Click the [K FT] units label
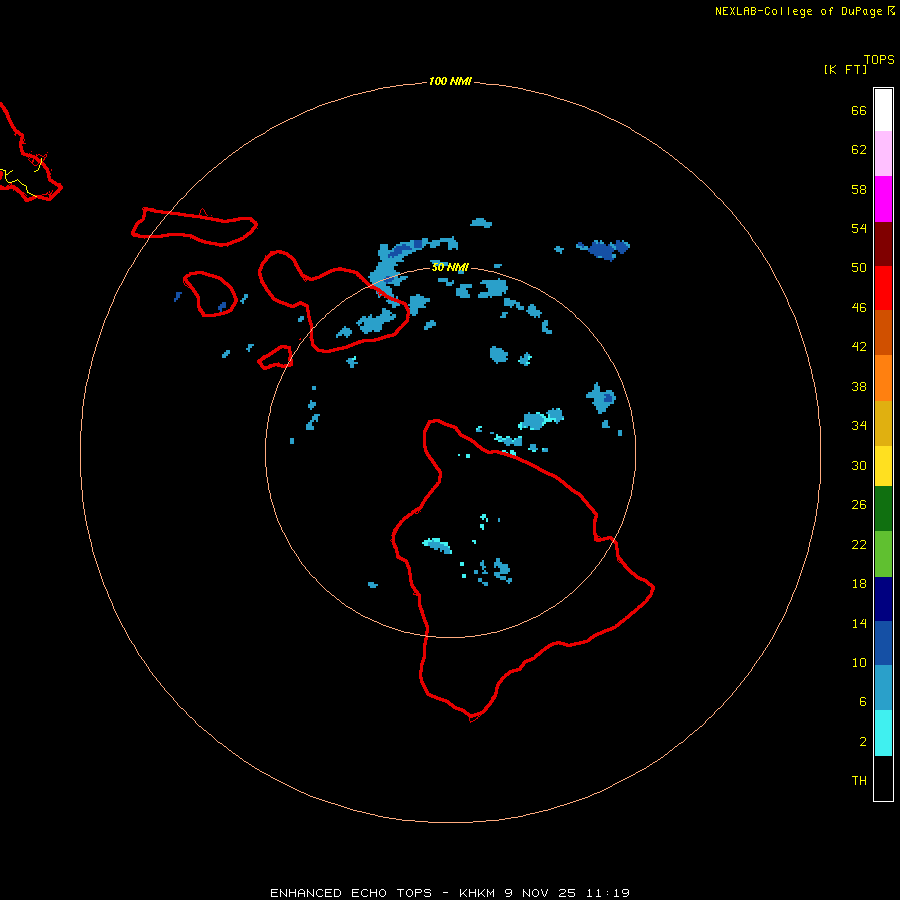 click(x=845, y=69)
